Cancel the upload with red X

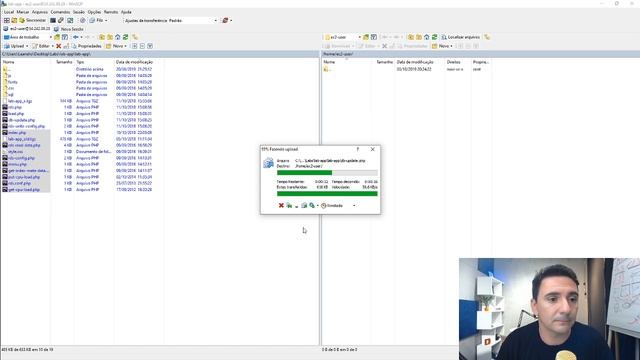(x=281, y=205)
